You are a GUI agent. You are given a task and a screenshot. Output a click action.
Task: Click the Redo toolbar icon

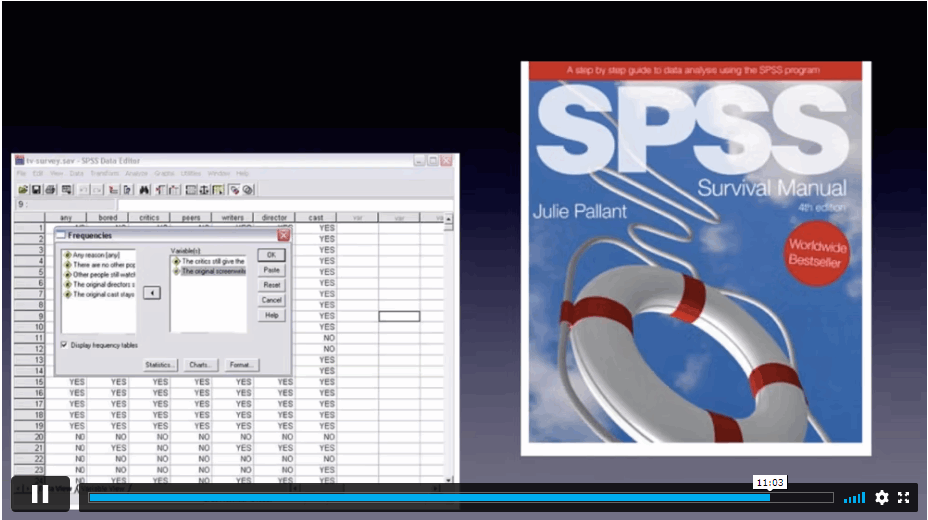tap(97, 190)
